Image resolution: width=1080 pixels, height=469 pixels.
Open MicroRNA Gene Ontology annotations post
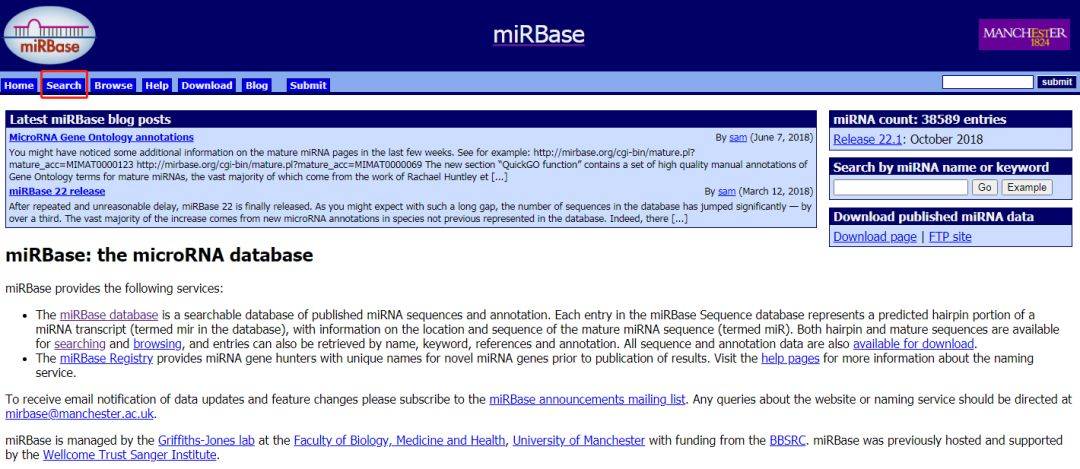tap(101, 137)
